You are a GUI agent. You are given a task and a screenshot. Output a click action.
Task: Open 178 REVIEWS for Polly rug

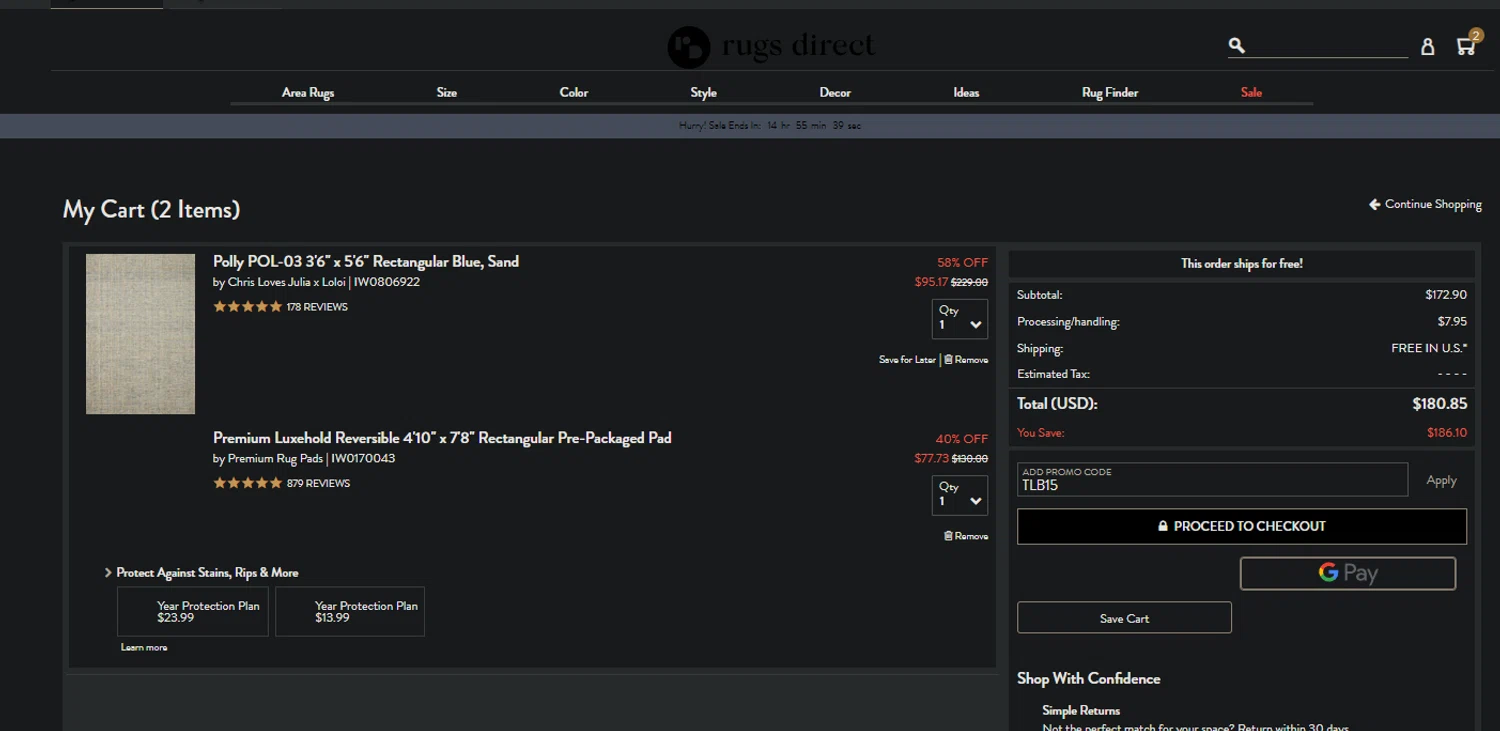point(317,307)
